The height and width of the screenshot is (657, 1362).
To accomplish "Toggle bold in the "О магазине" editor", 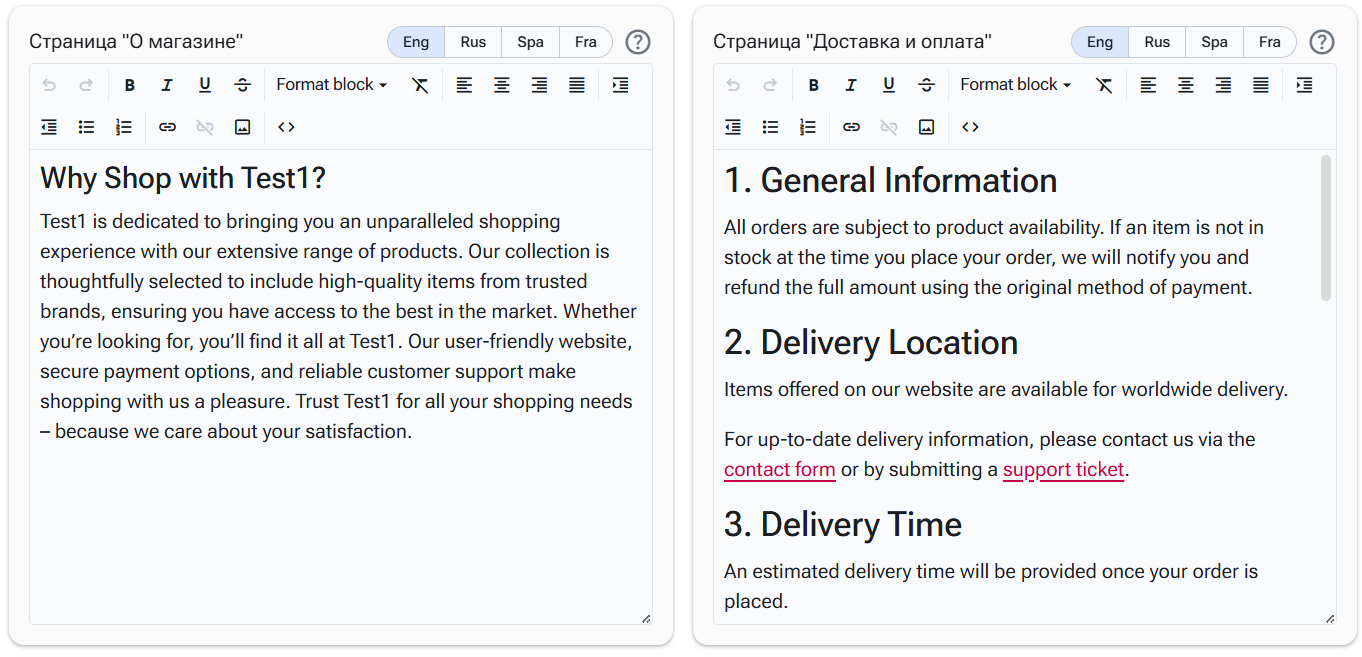I will [x=130, y=85].
